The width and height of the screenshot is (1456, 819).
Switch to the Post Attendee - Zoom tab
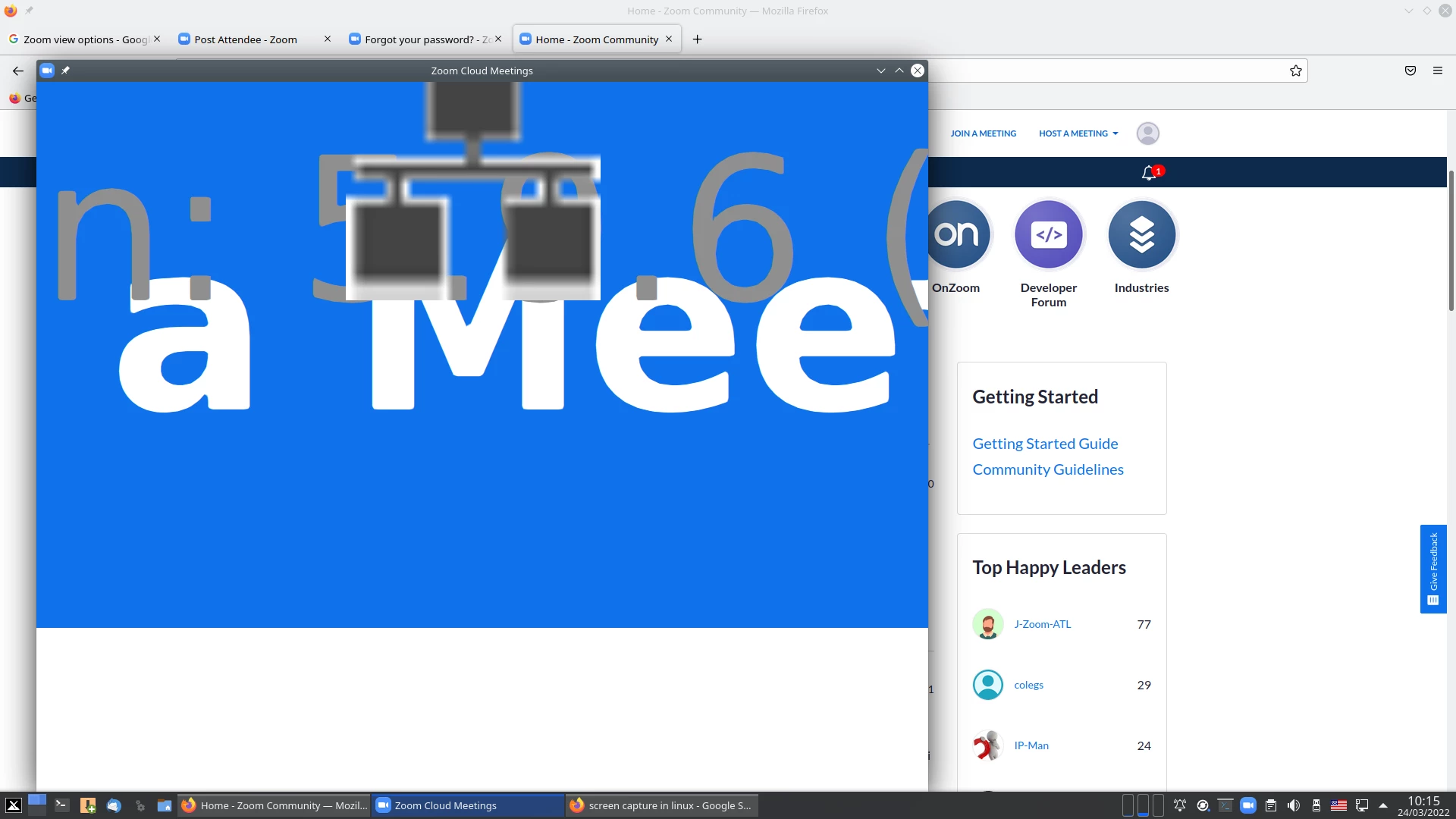pyautogui.click(x=246, y=39)
